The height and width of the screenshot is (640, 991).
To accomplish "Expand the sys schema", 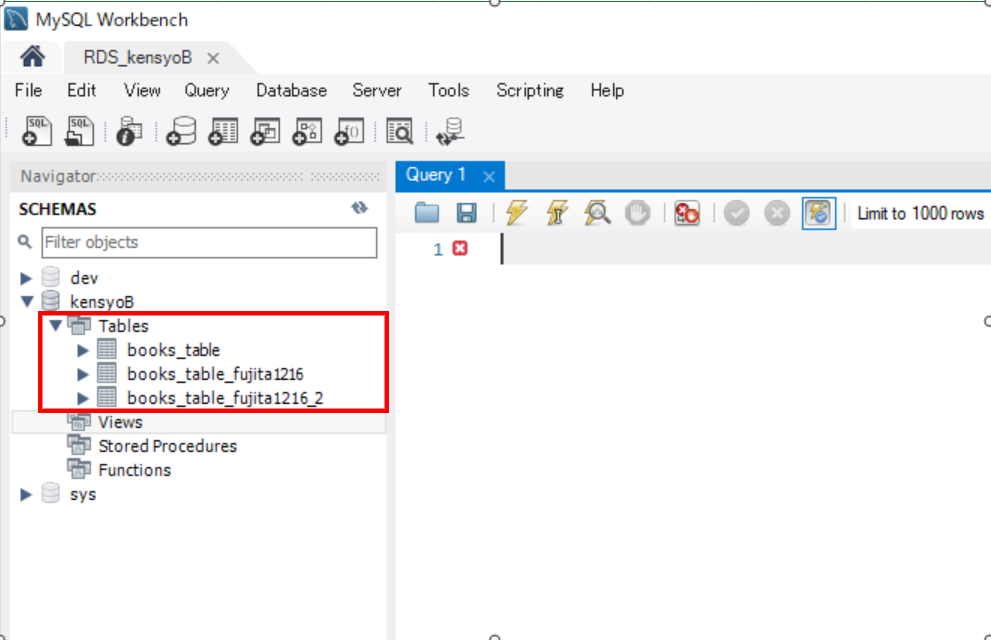I will [26, 494].
